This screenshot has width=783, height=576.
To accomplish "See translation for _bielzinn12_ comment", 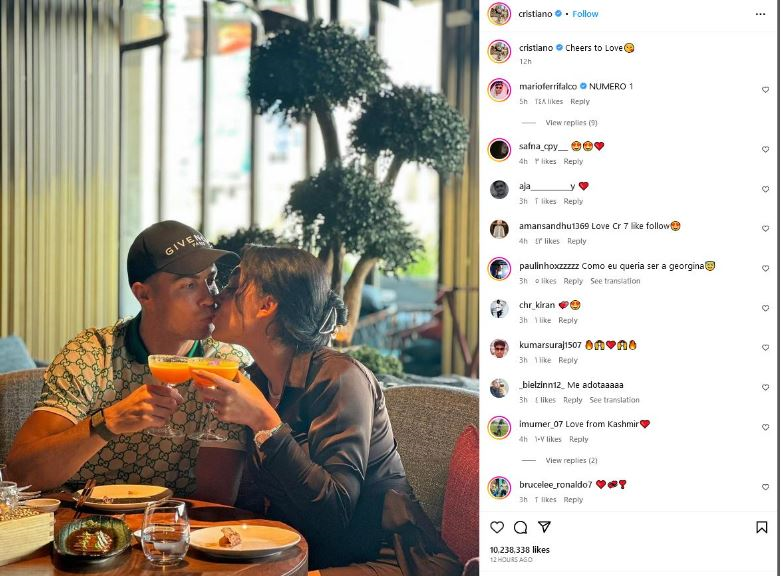I will [614, 400].
